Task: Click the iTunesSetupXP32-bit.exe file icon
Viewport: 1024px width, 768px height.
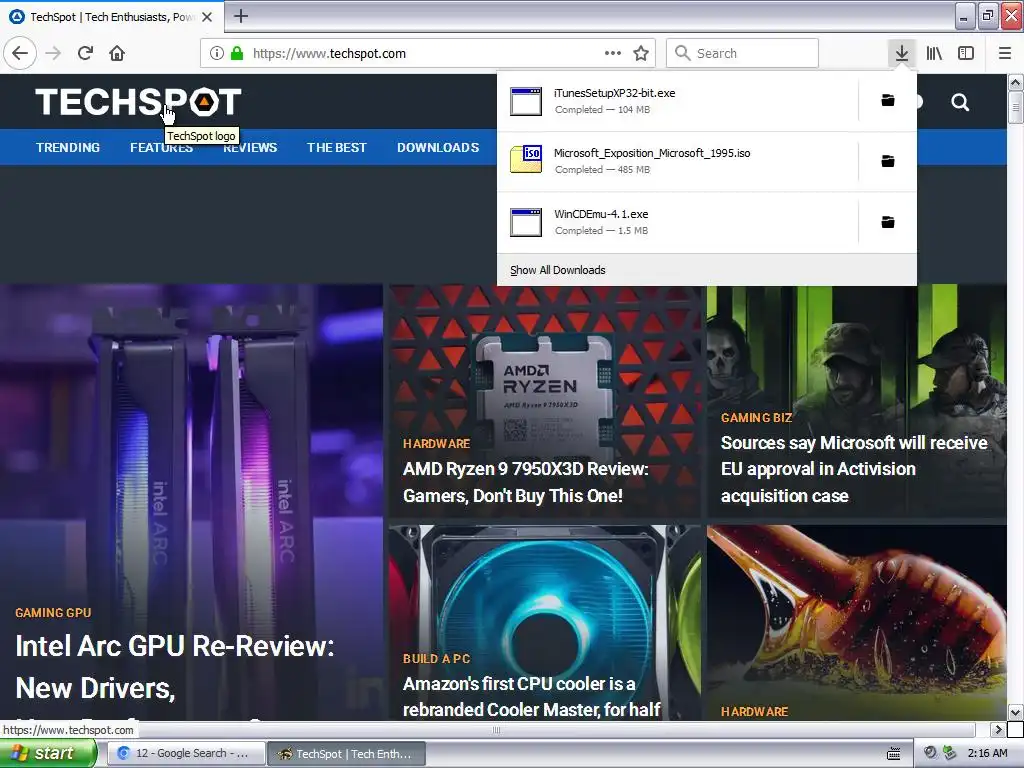Action: [526, 101]
